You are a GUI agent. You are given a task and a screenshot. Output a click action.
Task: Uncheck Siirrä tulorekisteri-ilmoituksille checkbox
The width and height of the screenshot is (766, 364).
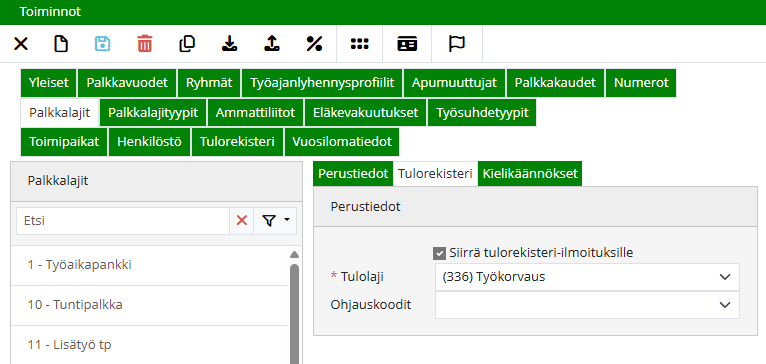tap(439, 254)
